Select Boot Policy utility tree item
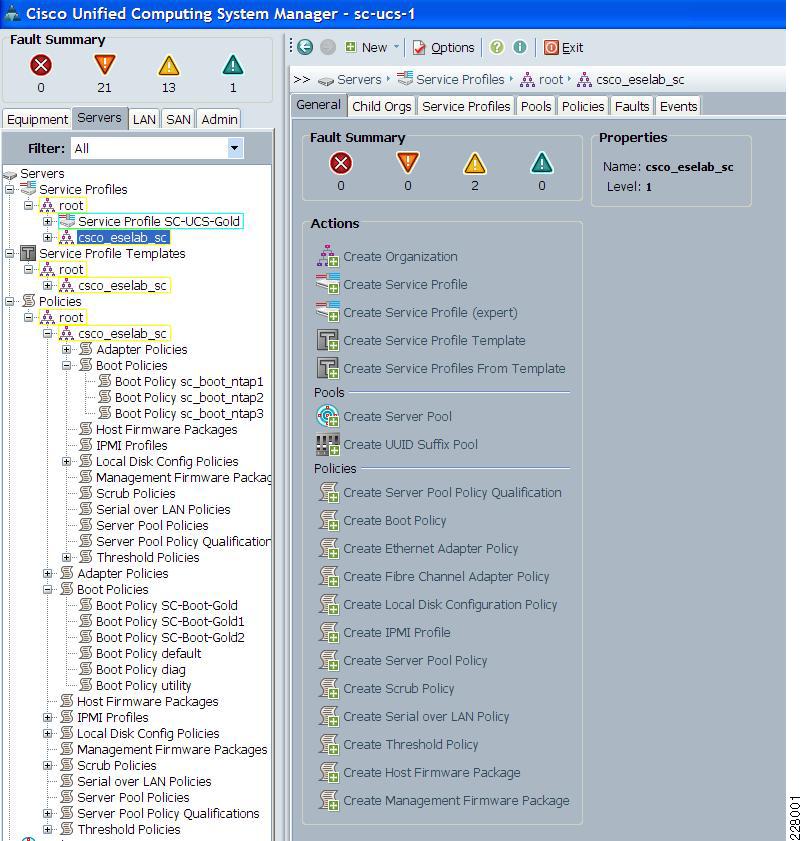 [143, 685]
